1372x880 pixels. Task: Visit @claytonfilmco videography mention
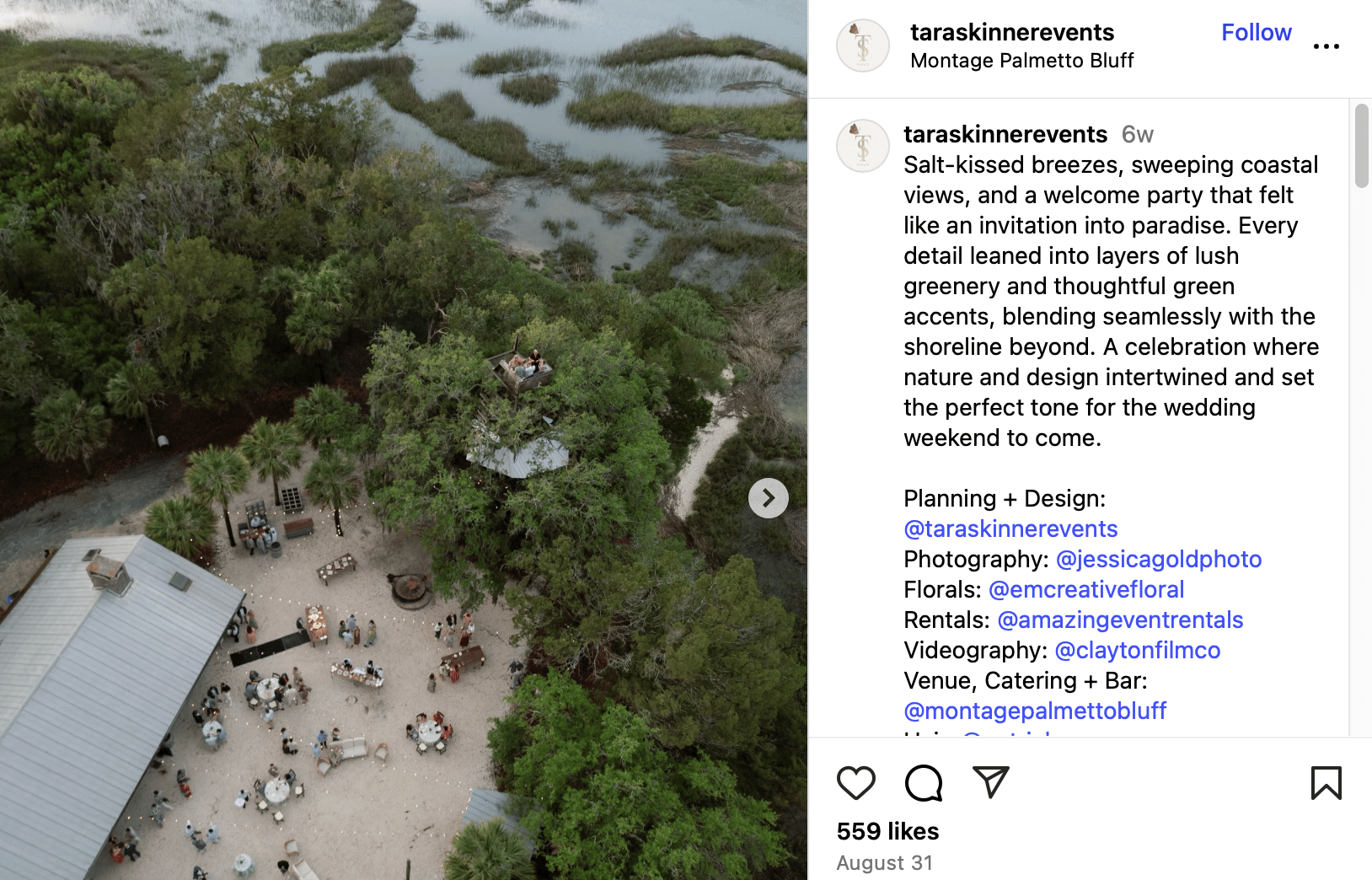[1138, 650]
